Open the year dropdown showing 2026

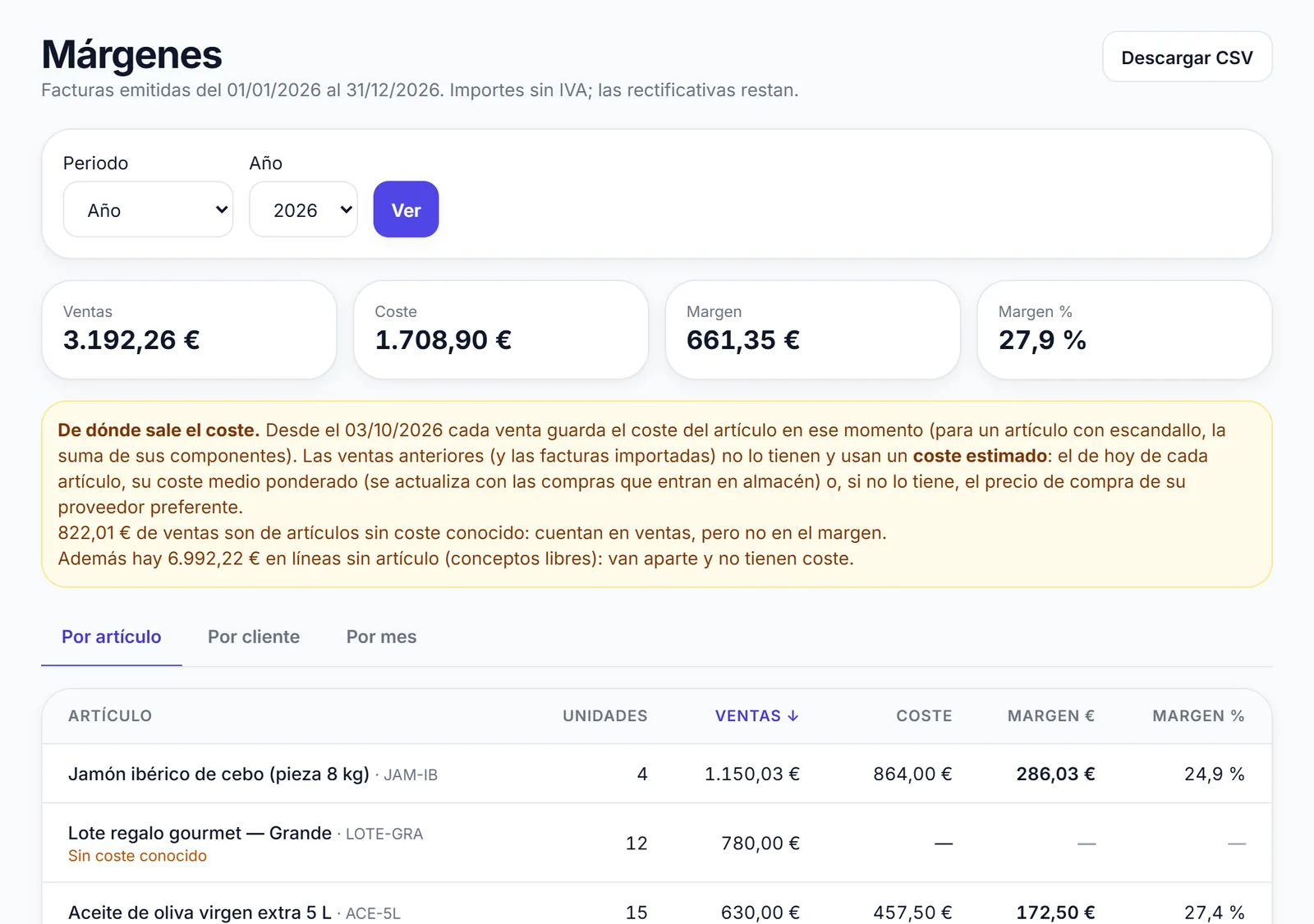303,209
